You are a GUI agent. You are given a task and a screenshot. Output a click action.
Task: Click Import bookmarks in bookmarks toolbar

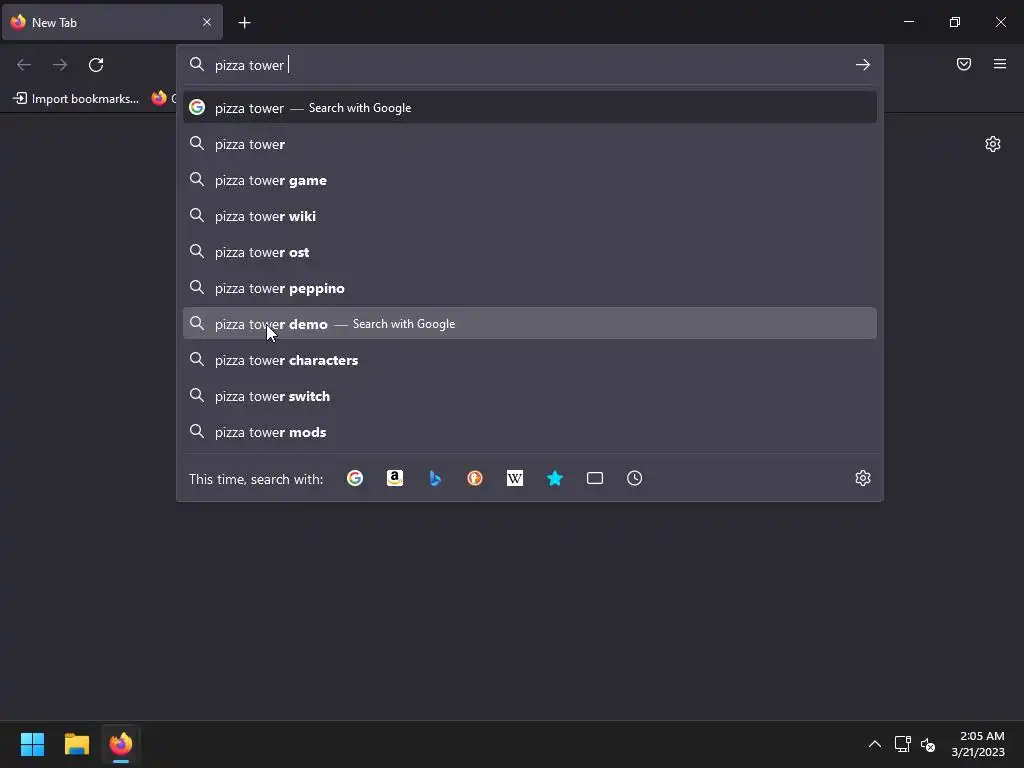pyautogui.click(x=76, y=99)
